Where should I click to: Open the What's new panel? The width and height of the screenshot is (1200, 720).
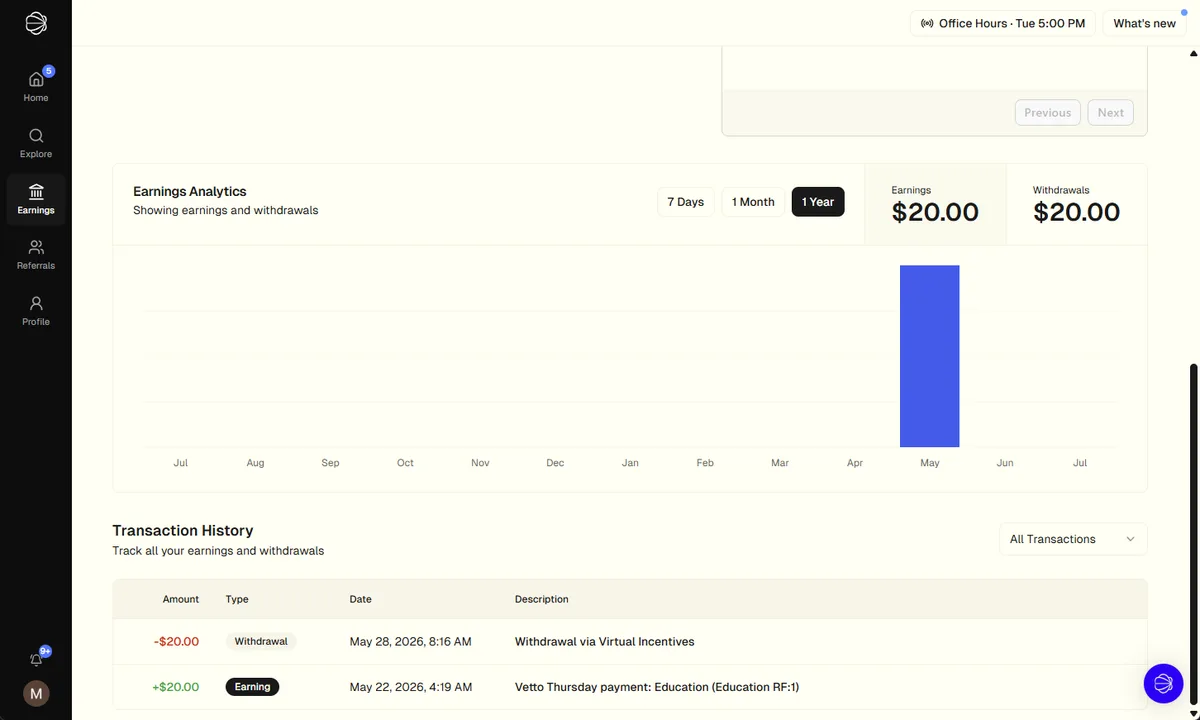[x=1144, y=23]
